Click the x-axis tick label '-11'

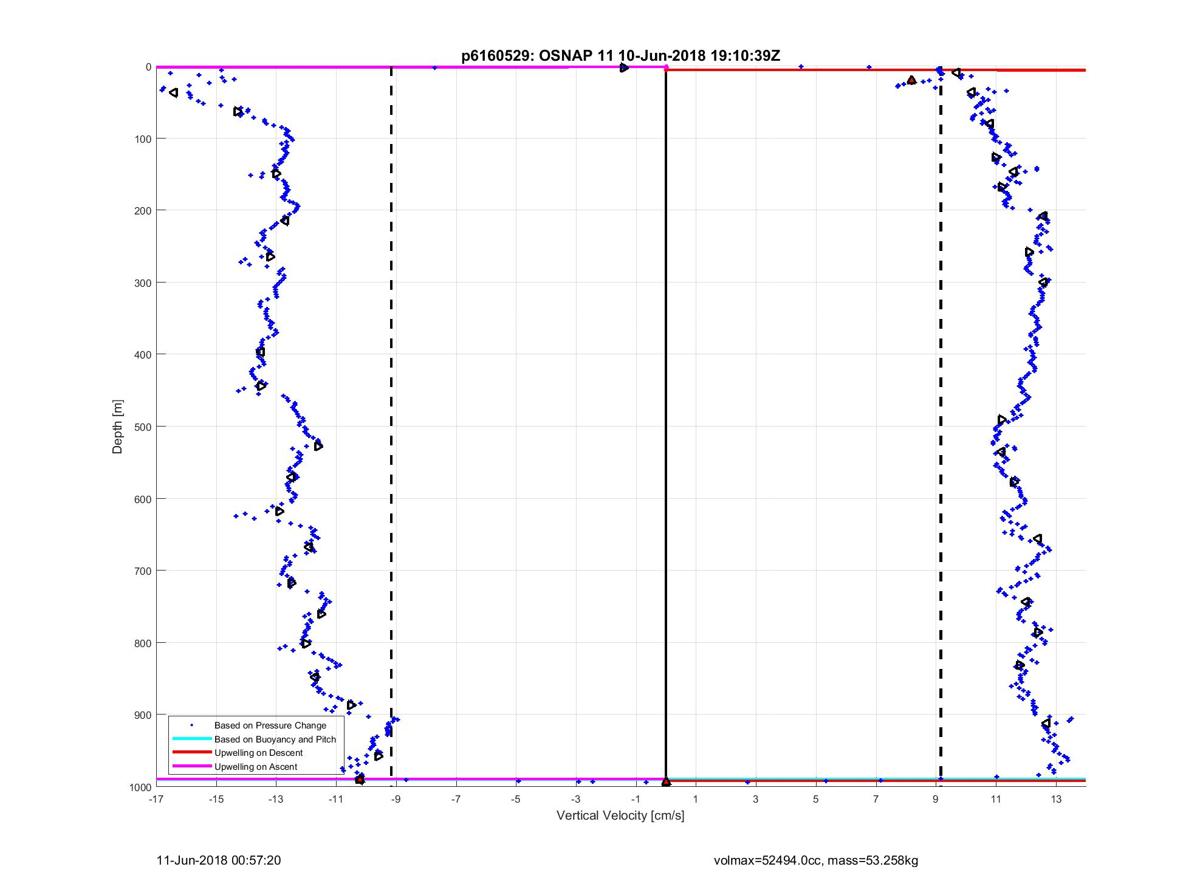335,799
